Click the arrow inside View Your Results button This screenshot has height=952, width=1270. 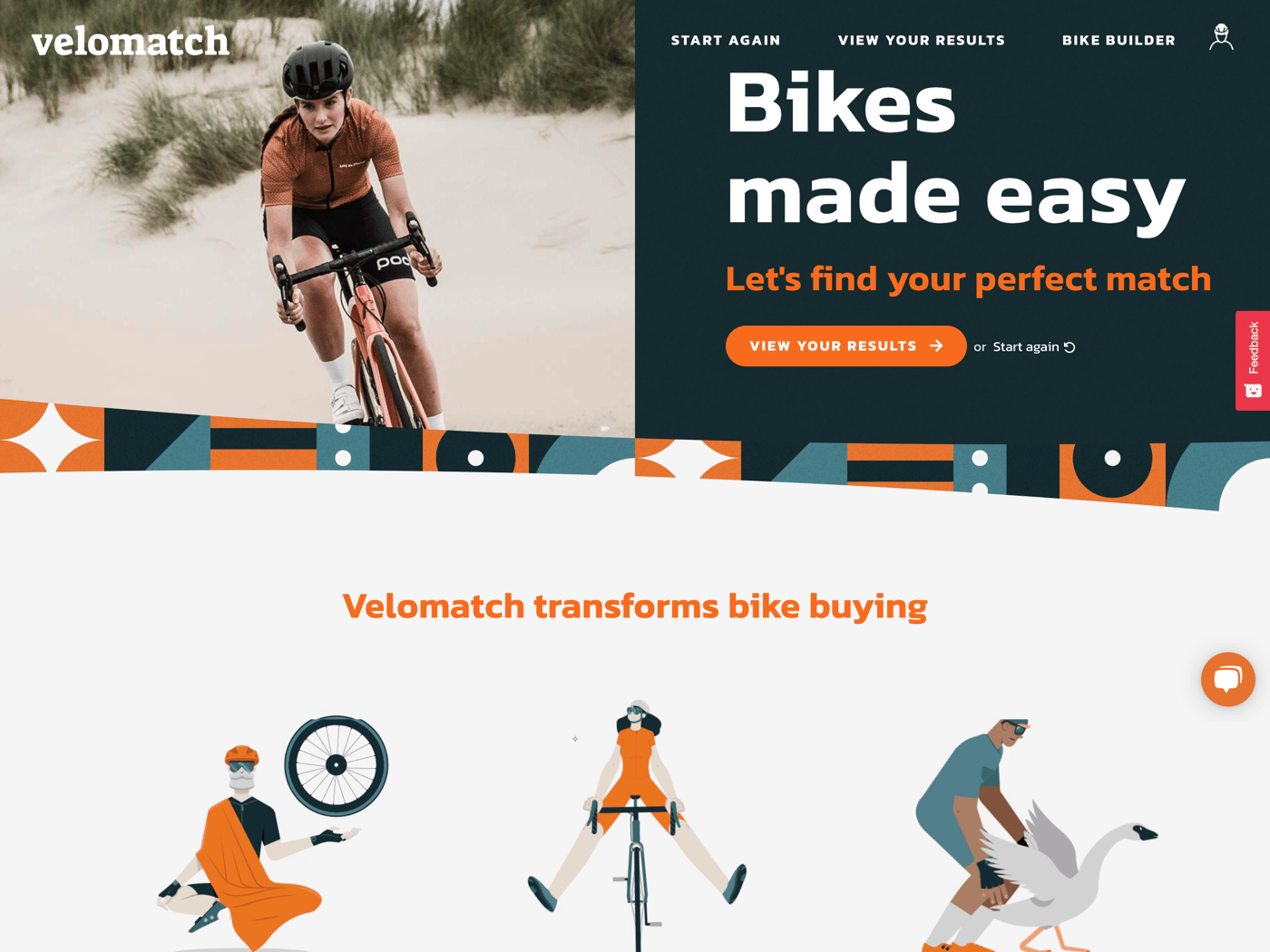point(936,346)
